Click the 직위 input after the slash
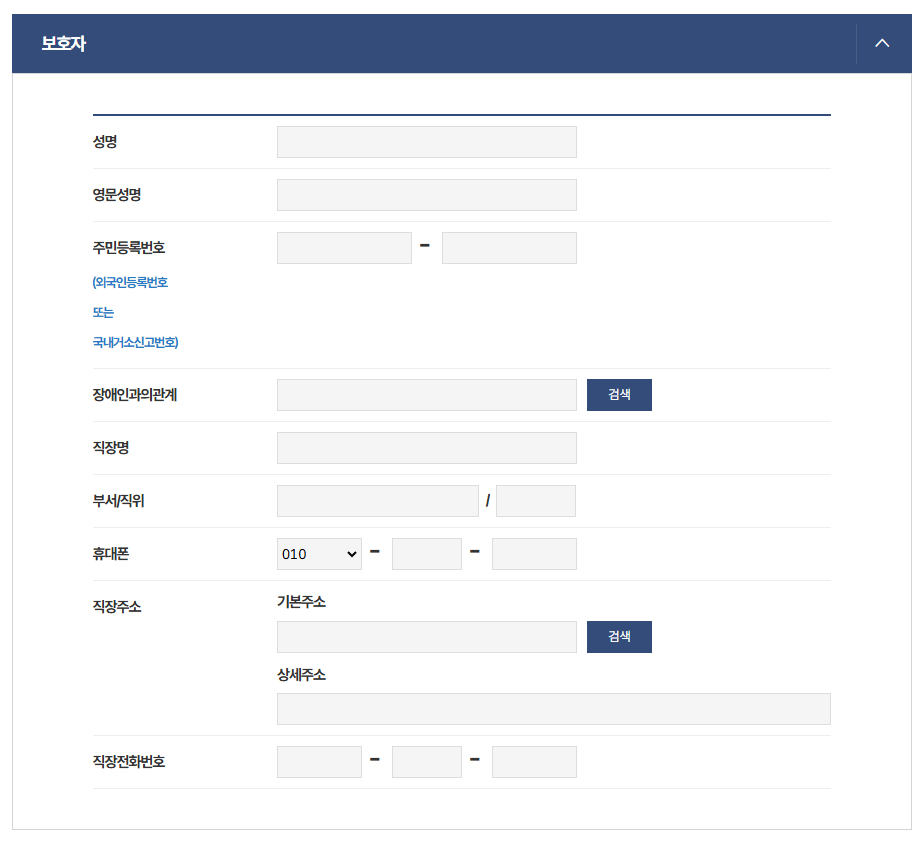 coord(535,500)
